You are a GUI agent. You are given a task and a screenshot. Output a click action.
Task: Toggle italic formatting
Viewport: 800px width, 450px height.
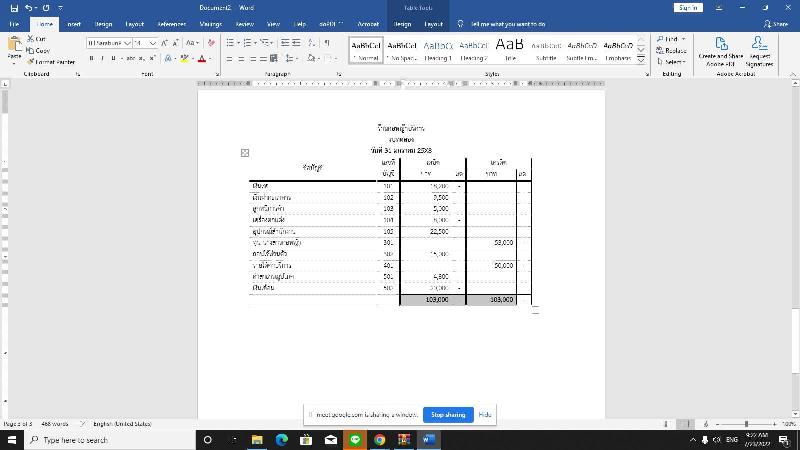pos(102,59)
